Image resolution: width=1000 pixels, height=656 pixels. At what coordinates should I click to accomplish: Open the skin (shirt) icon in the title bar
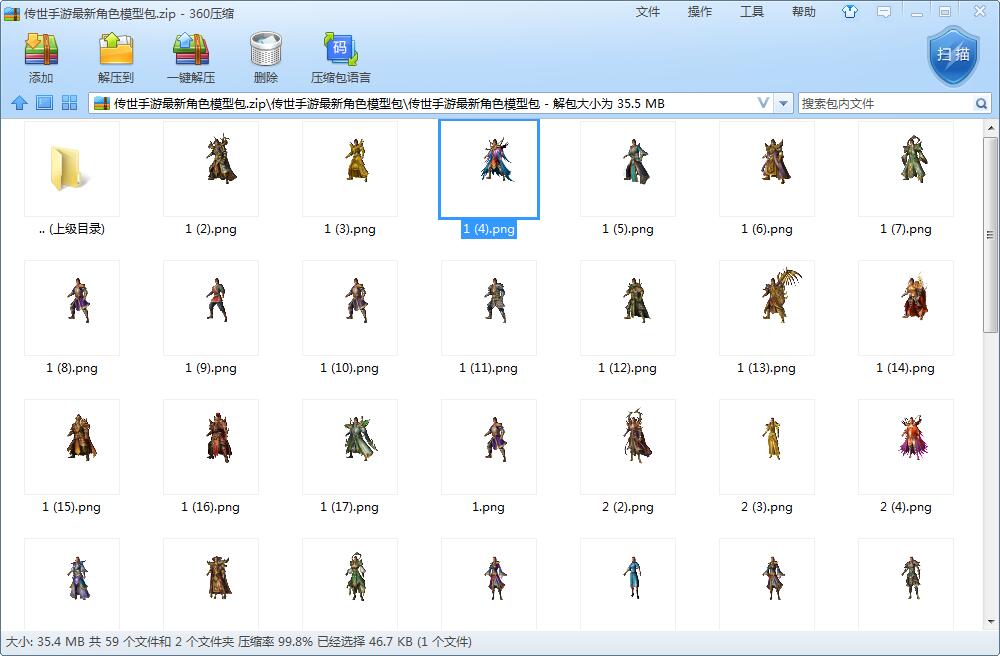[x=850, y=13]
